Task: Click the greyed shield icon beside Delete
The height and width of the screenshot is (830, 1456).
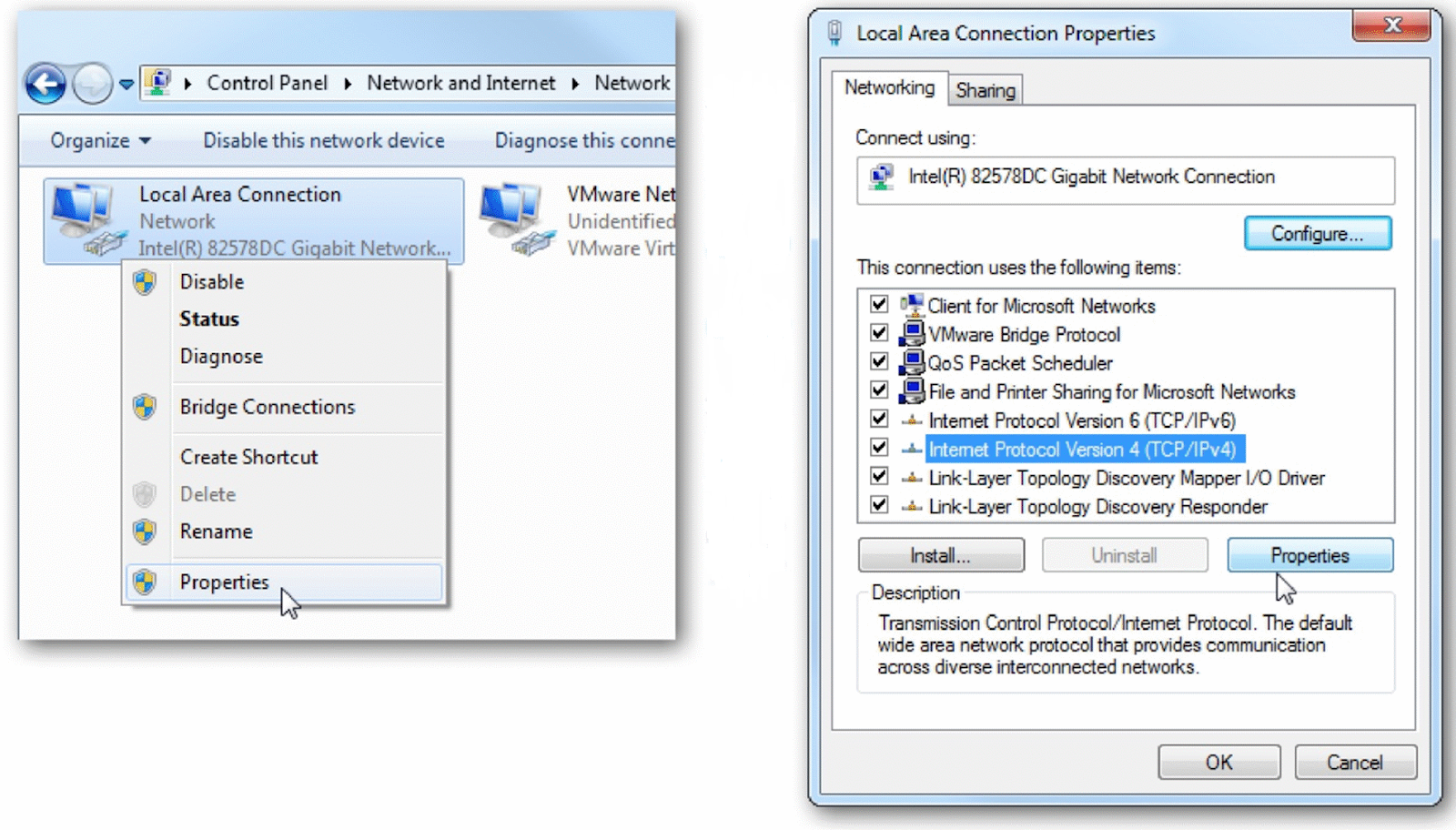Action: (x=145, y=494)
